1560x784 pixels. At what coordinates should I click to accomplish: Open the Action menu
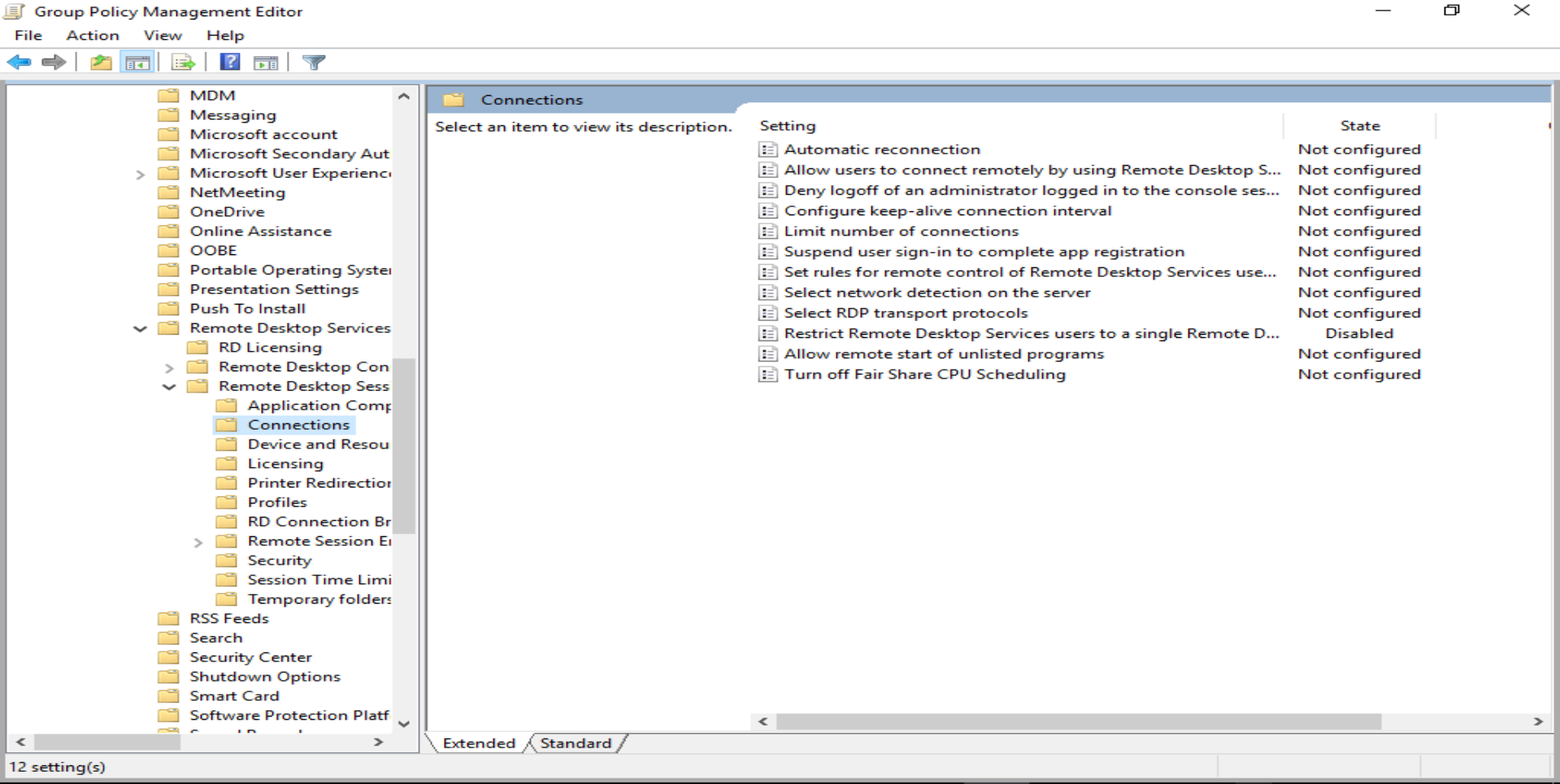click(93, 36)
